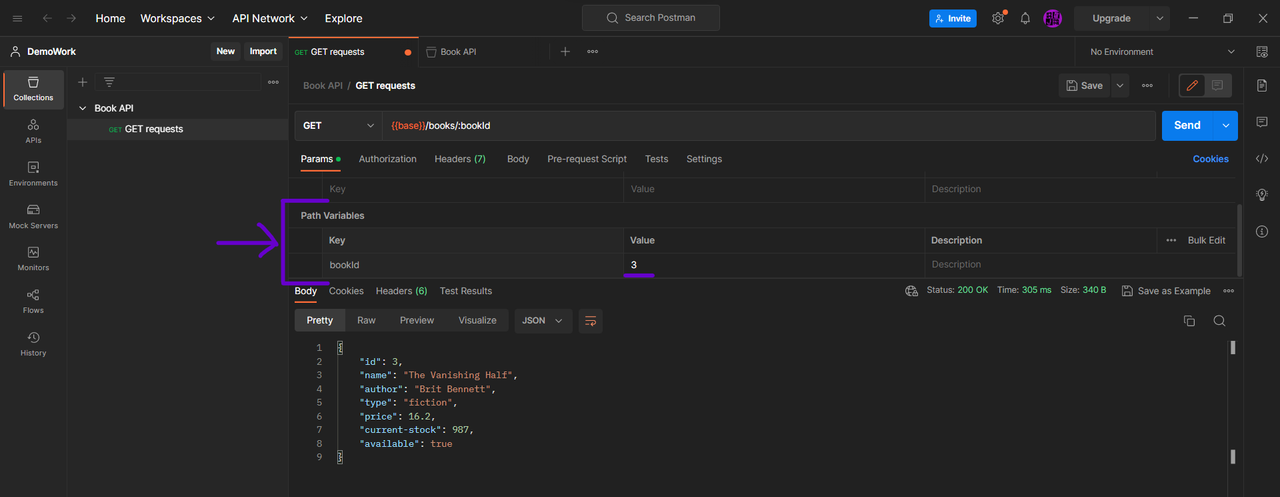1280x497 pixels.
Task: Open tab options three dots
Action: click(x=593, y=51)
